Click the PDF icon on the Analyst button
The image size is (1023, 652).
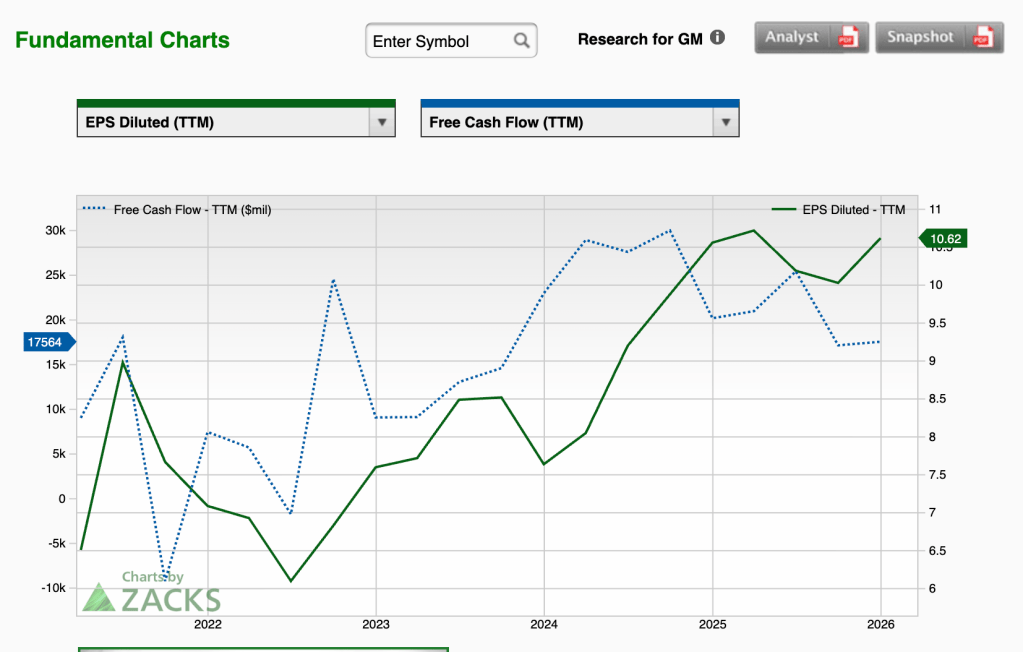click(x=848, y=38)
